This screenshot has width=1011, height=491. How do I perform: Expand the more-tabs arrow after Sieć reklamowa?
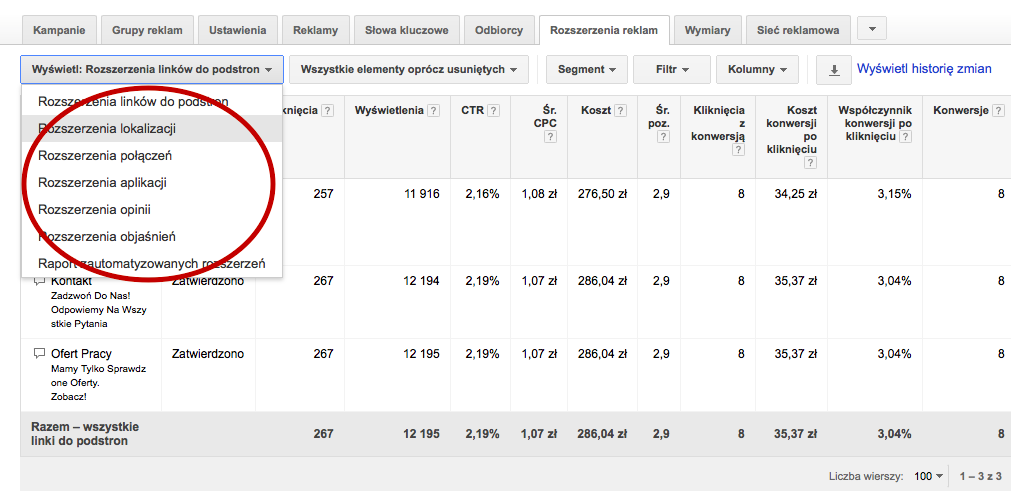click(x=872, y=29)
